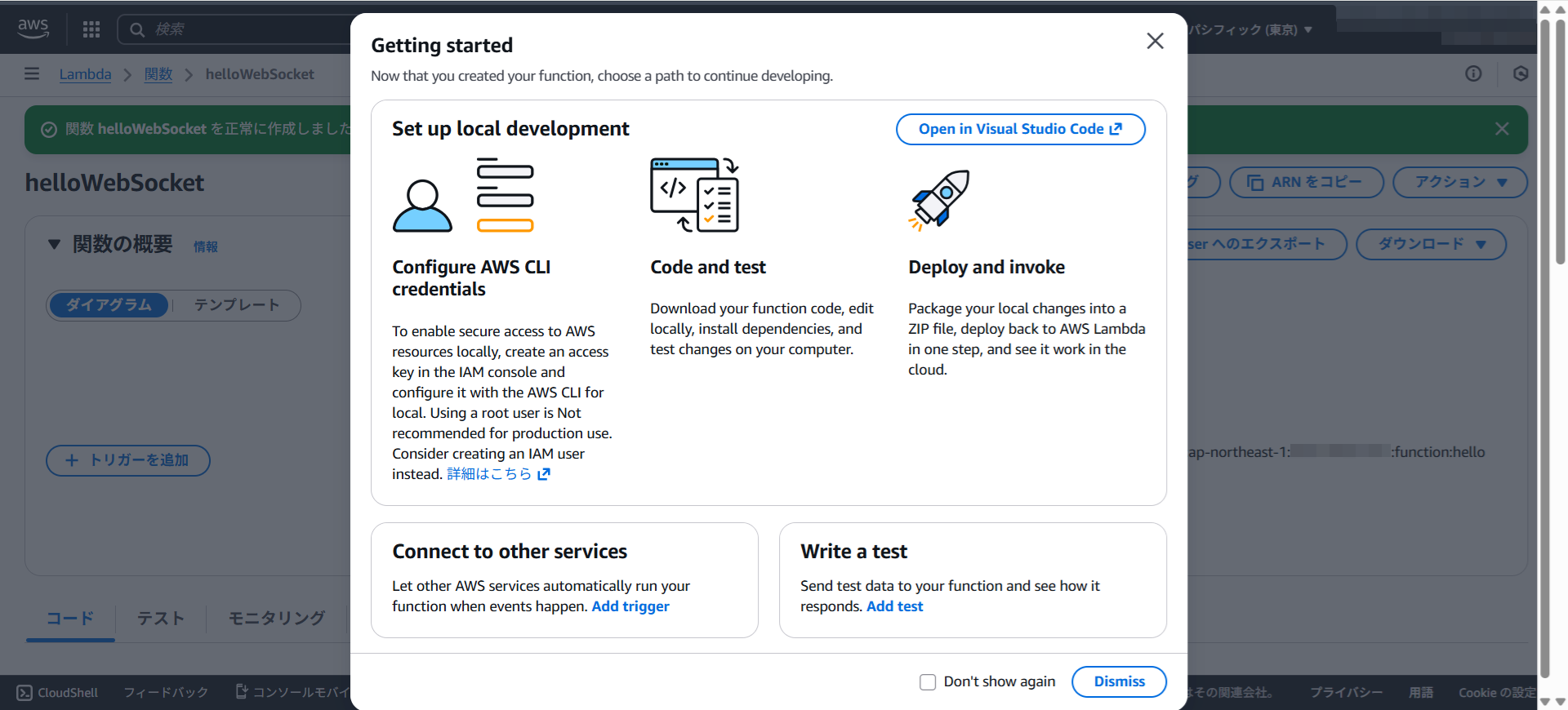Open the AWS services grid menu

91,29
